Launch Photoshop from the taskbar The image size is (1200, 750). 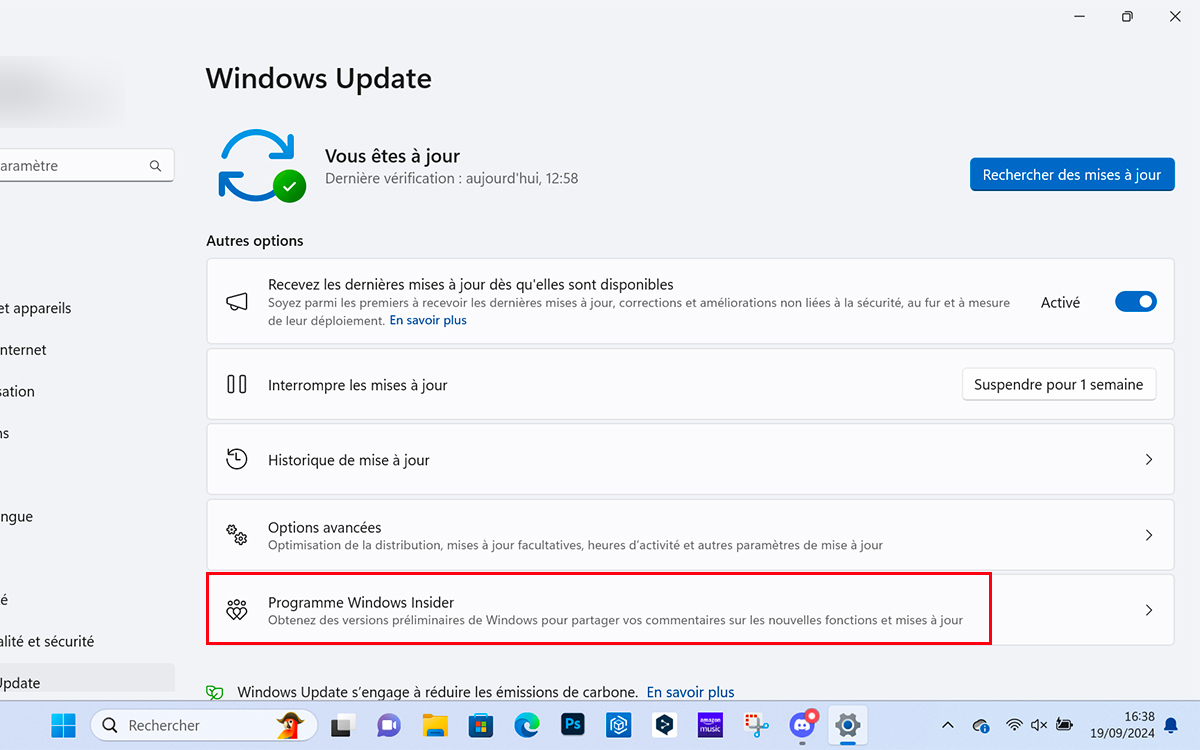point(573,725)
